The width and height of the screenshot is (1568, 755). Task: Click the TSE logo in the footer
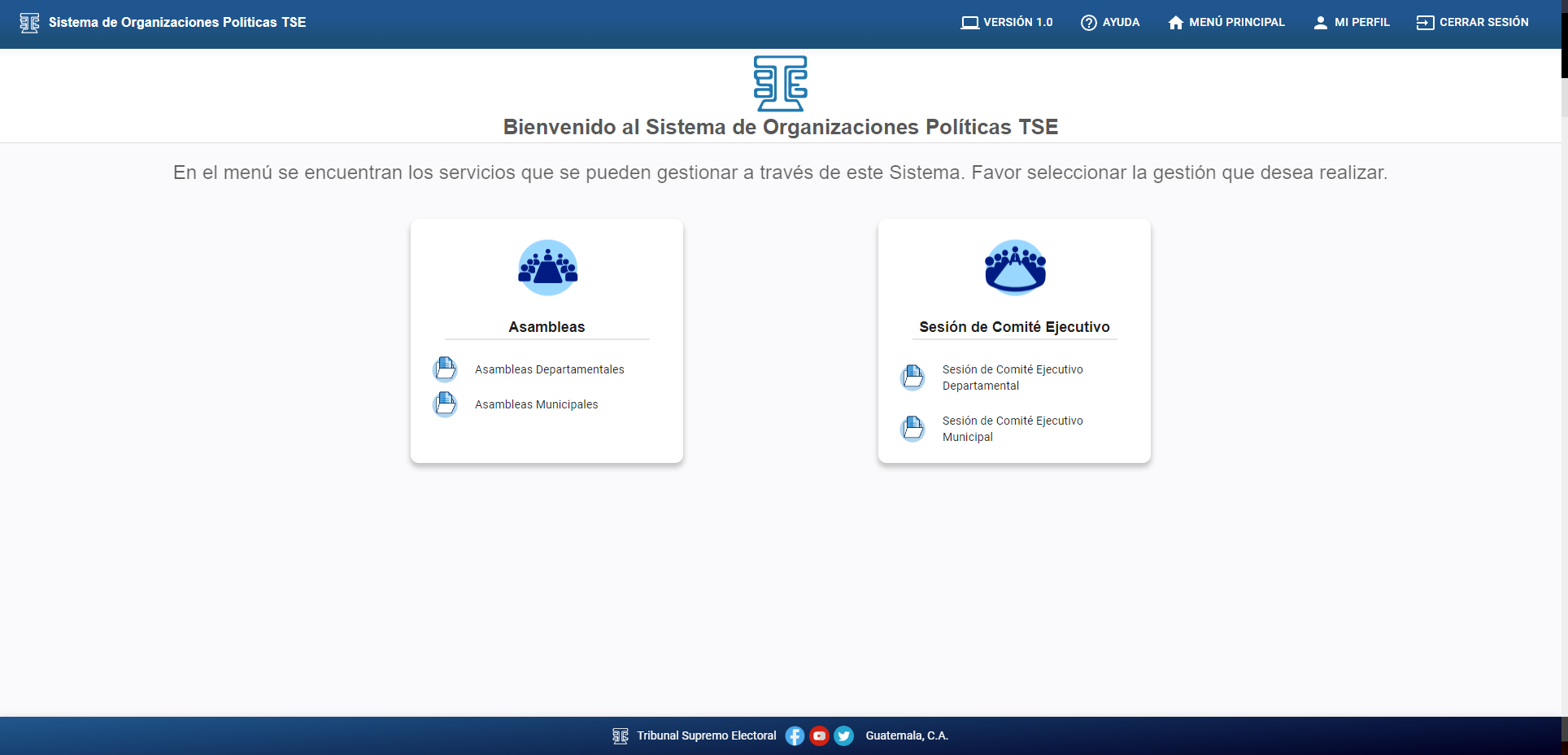tap(620, 735)
